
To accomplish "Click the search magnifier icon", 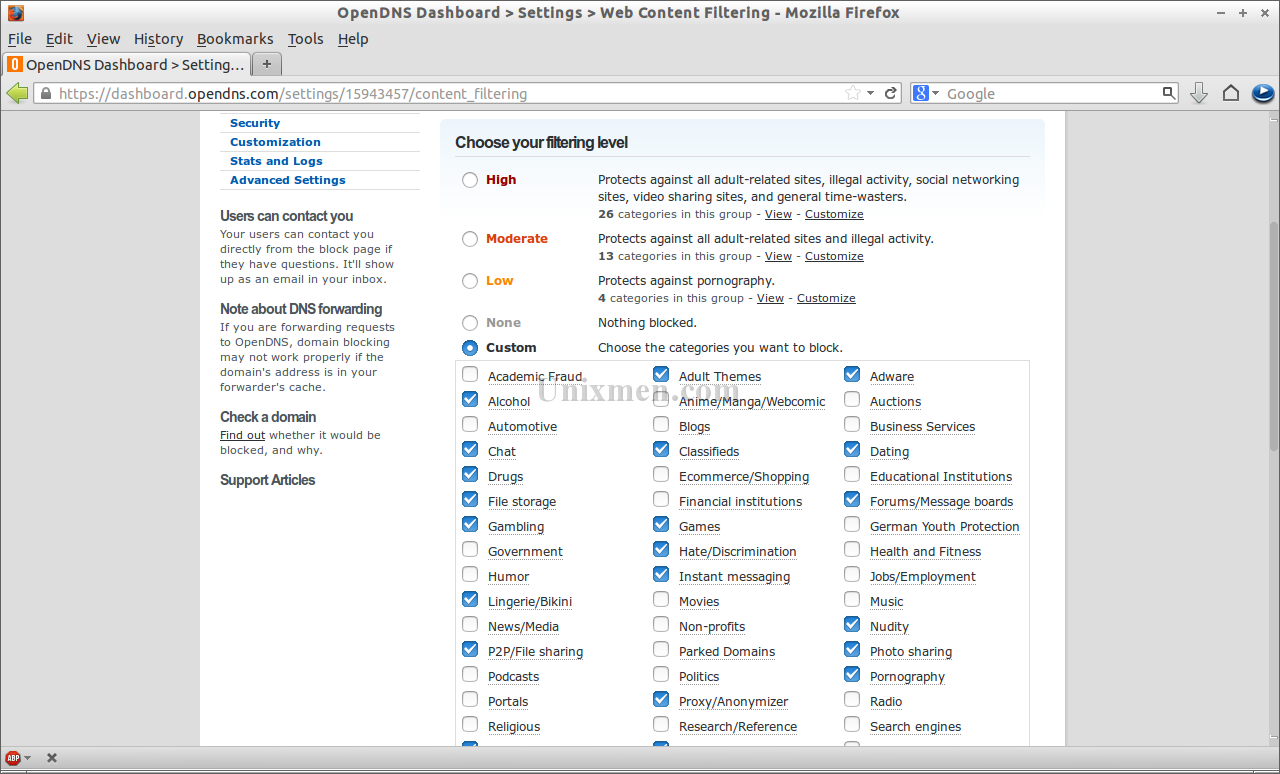I will (x=1169, y=93).
